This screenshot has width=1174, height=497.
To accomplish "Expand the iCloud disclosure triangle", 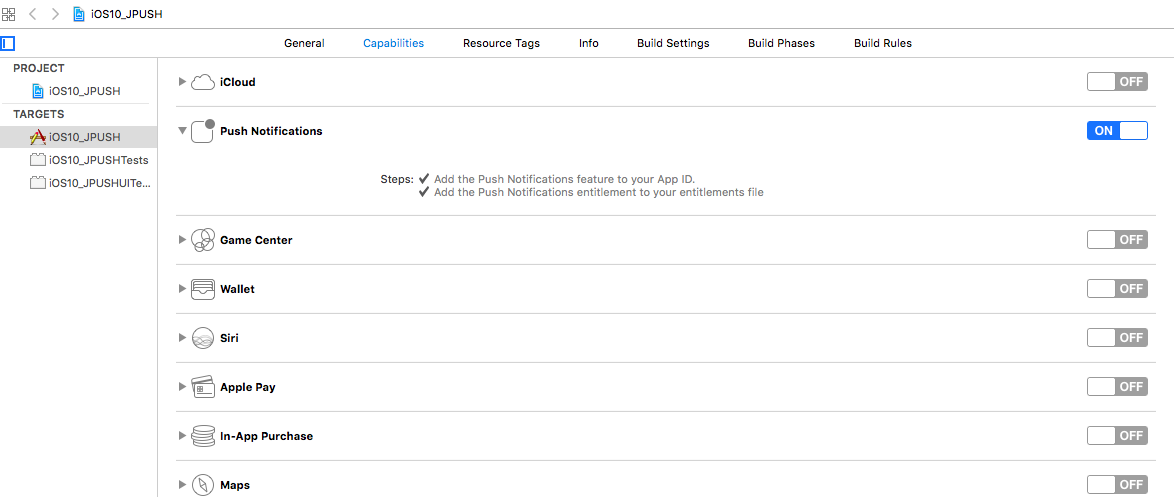I will (182, 82).
